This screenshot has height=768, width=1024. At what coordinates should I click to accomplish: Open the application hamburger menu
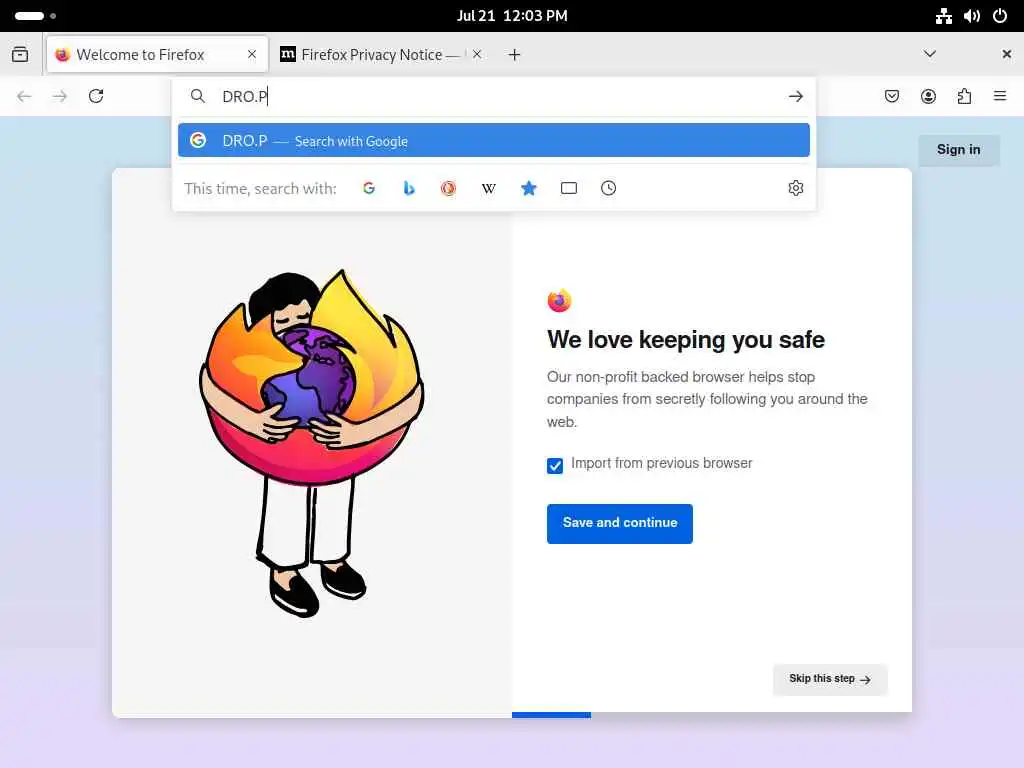coord(1000,97)
